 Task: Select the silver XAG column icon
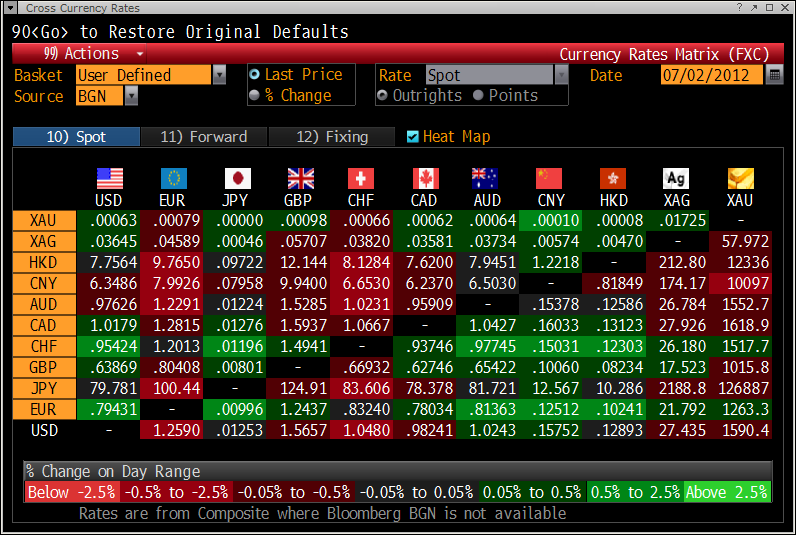pos(676,178)
